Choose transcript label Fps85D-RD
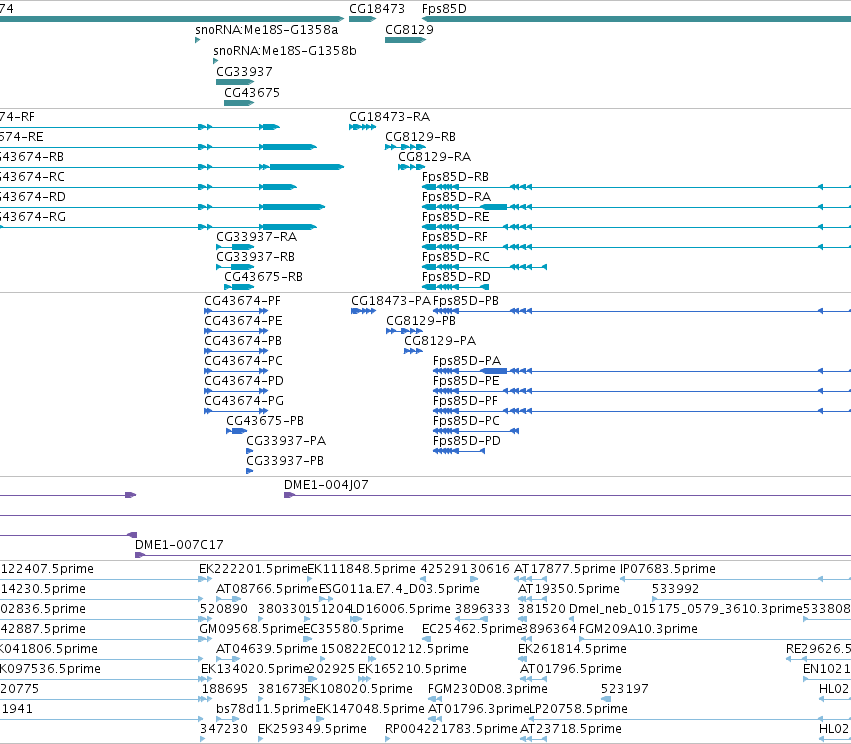Screen dimensions: 851x744 point(456,277)
